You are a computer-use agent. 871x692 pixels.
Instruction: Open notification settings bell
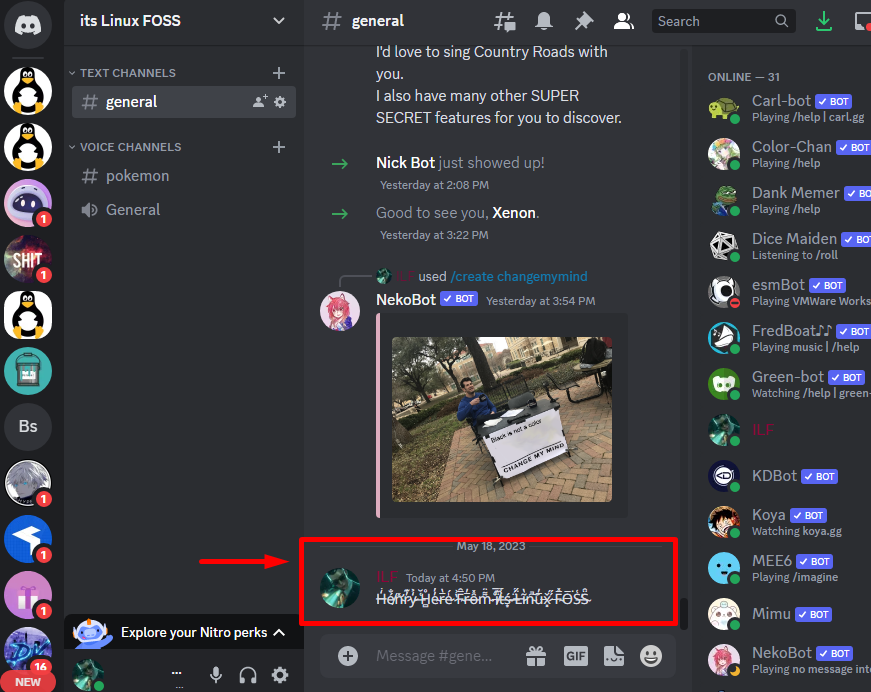[x=544, y=22]
